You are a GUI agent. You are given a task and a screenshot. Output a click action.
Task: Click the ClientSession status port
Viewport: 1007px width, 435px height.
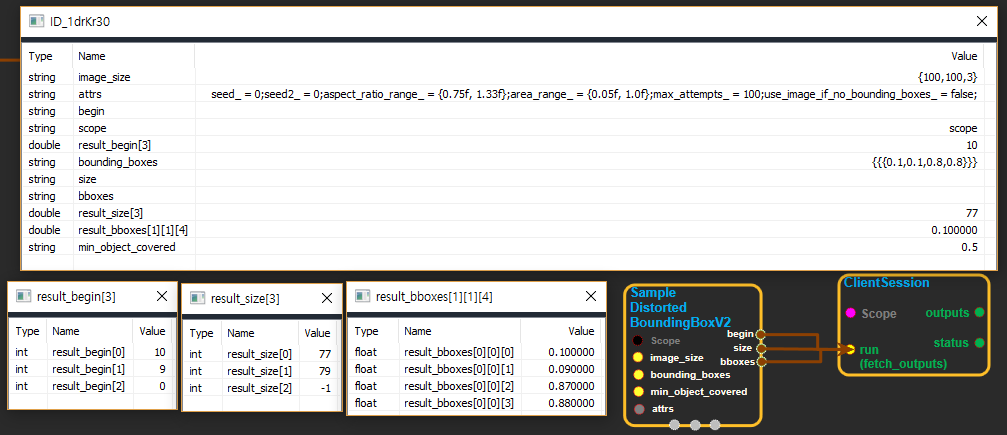(979, 343)
